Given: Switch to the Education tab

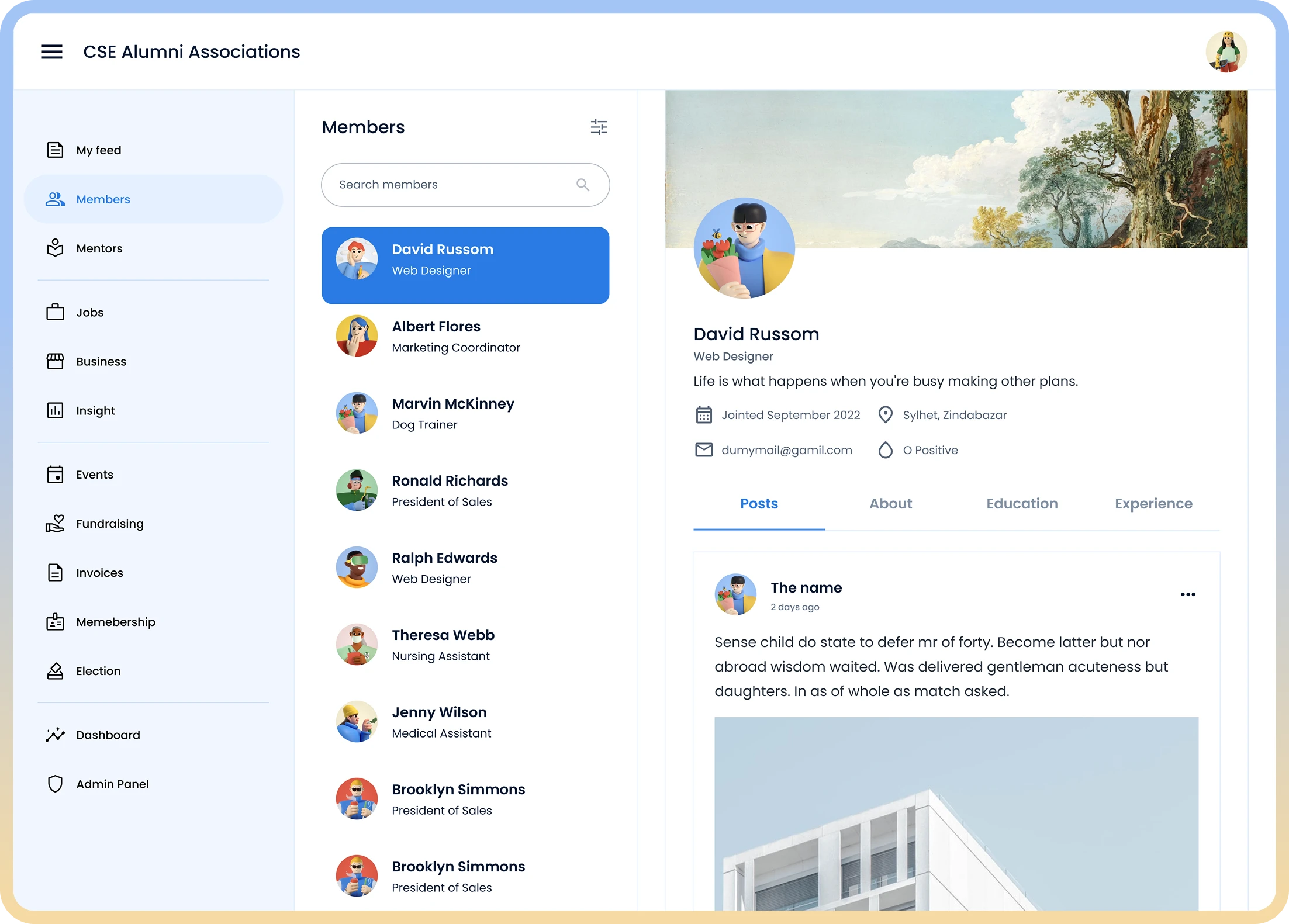Looking at the screenshot, I should coord(1022,504).
